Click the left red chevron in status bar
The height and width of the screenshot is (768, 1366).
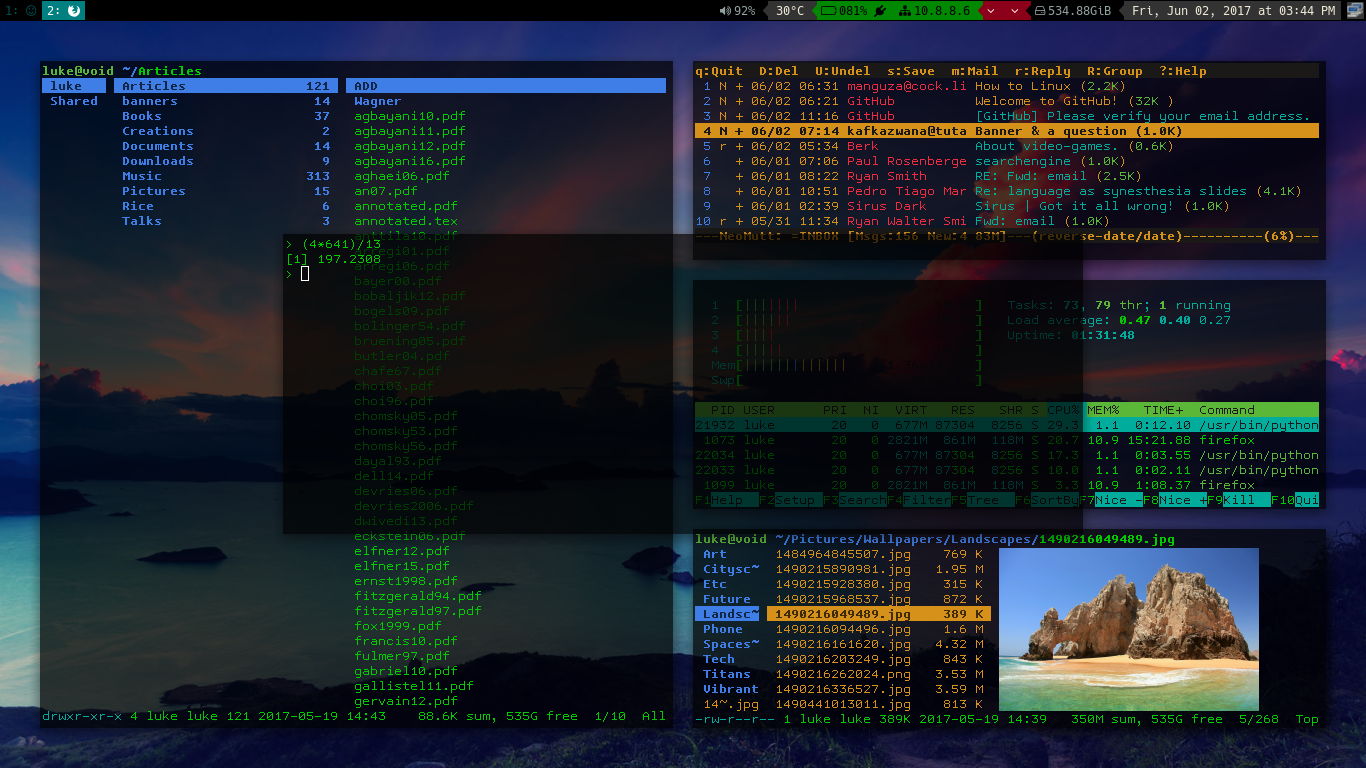[990, 11]
